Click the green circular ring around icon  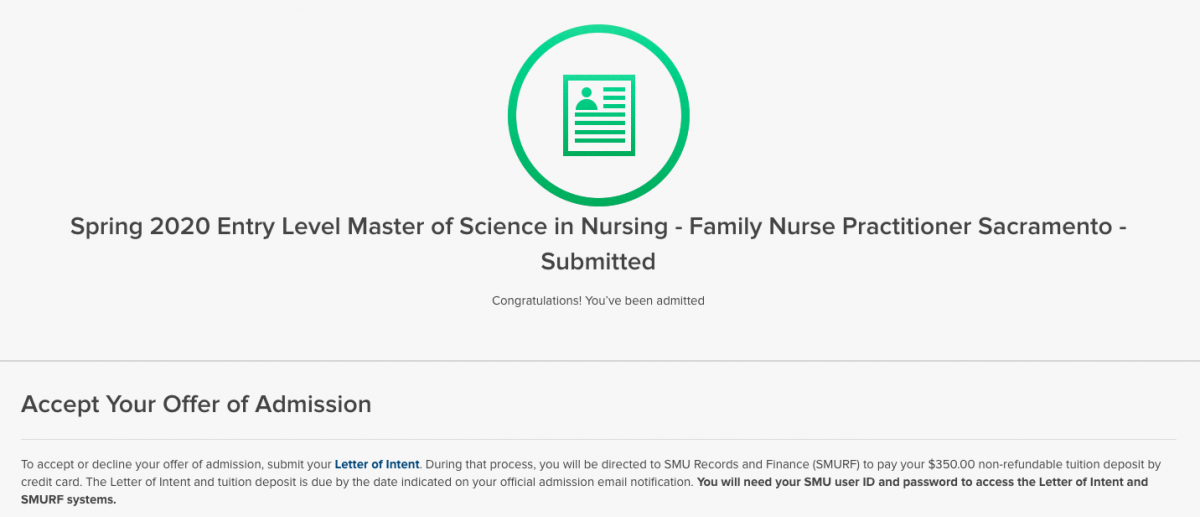click(598, 115)
